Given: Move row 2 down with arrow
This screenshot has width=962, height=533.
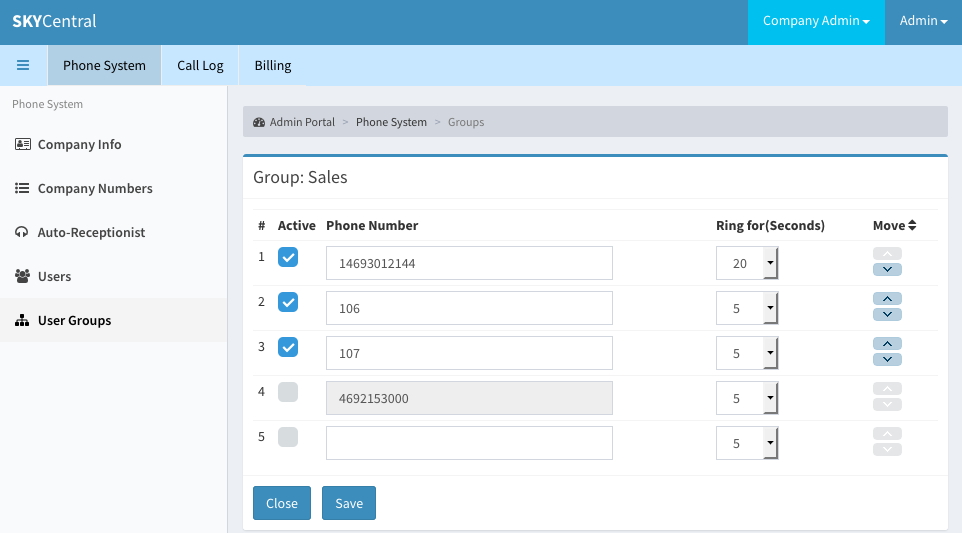Looking at the screenshot, I should tap(887, 315).
